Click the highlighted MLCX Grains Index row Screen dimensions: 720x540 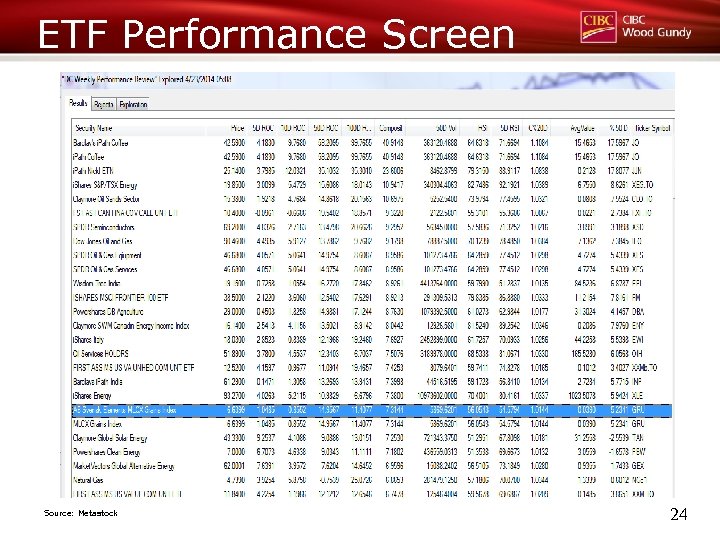(372, 410)
